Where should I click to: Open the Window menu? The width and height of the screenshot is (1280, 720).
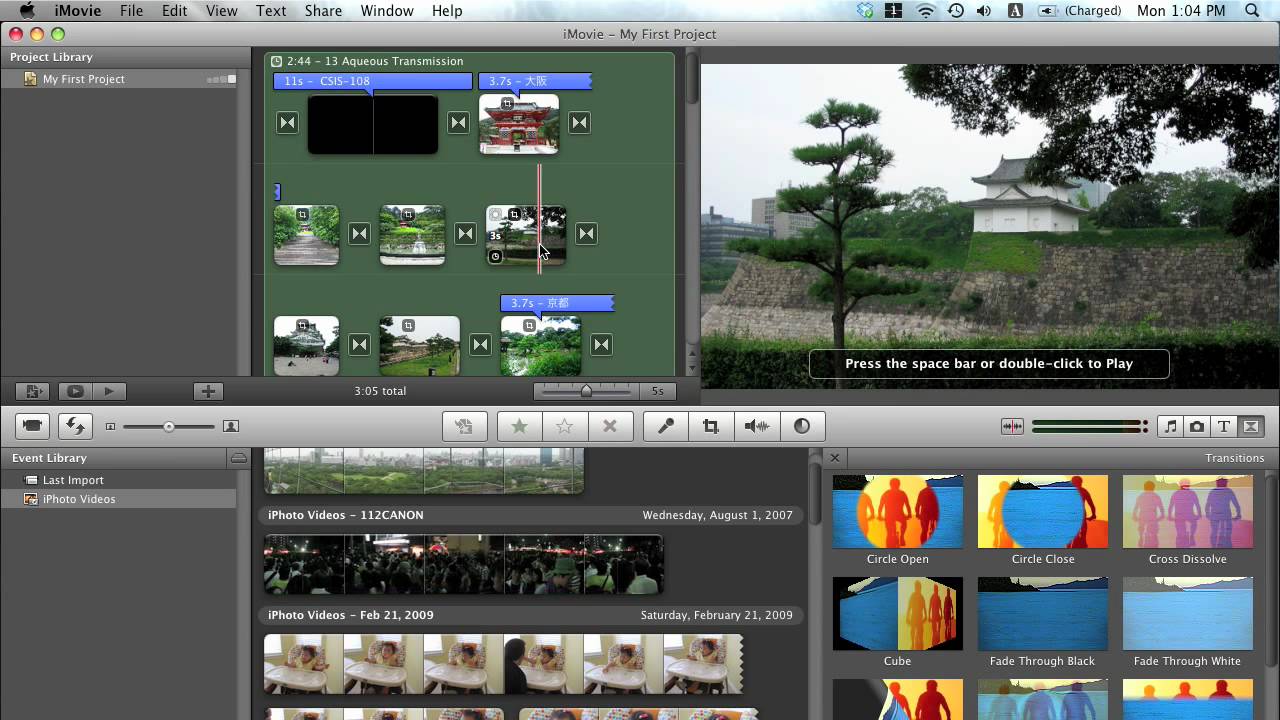pos(387,11)
